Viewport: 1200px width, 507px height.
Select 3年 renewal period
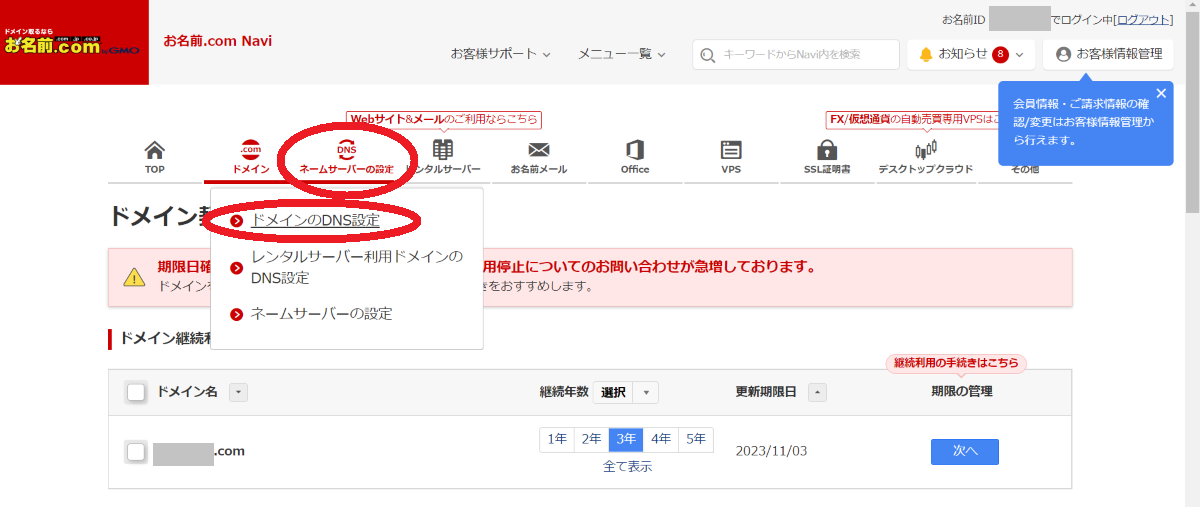pos(626,439)
